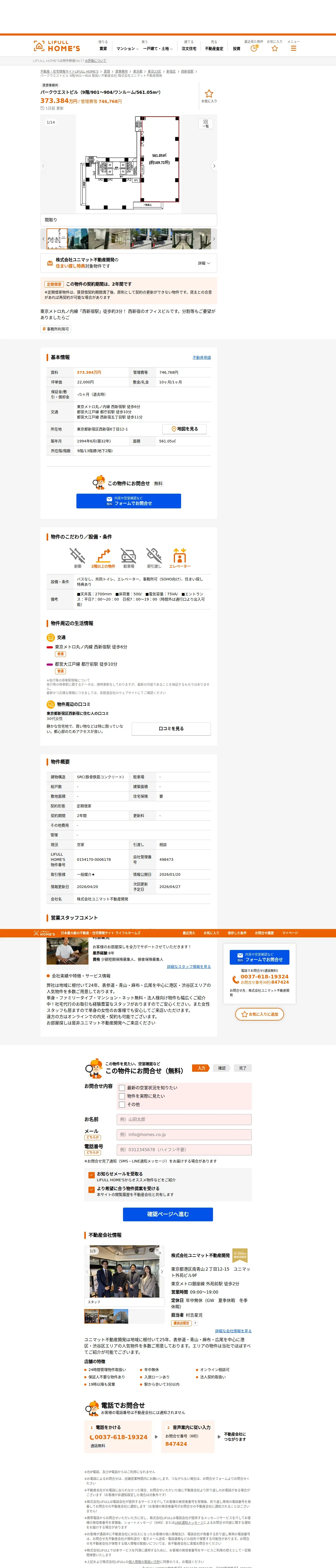Click the 口コミを見る button
The width and height of the screenshot is (336, 1568).
coord(171,729)
